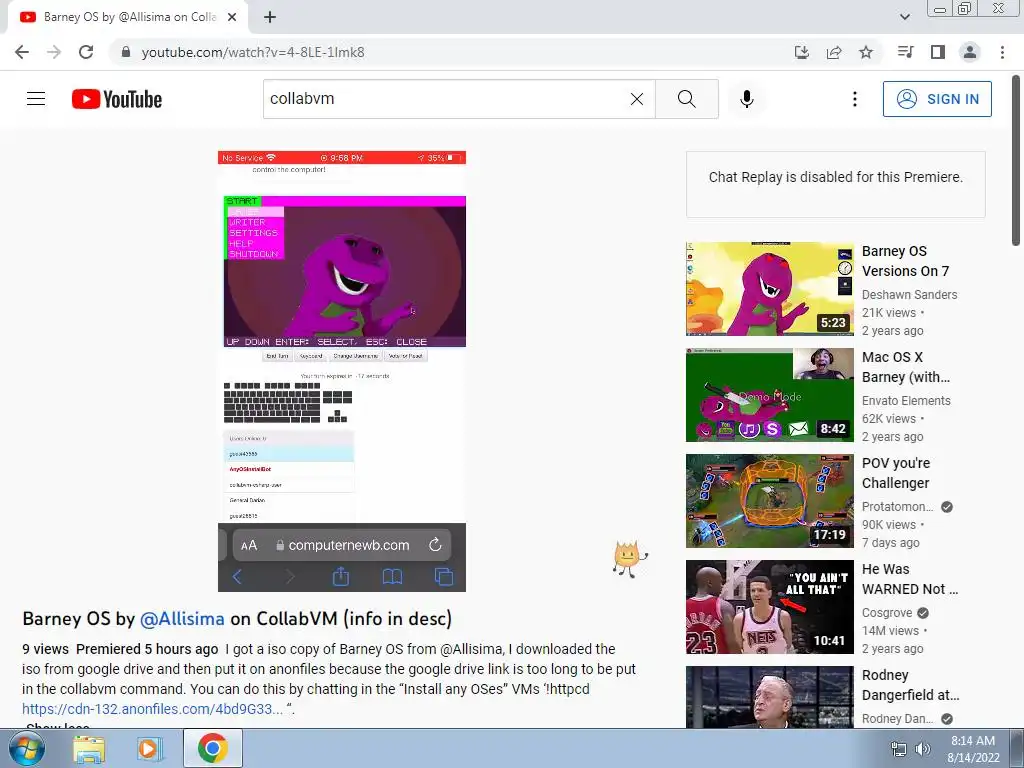Click the @Allisima link in the title
The height and width of the screenshot is (768, 1024).
coord(182,618)
